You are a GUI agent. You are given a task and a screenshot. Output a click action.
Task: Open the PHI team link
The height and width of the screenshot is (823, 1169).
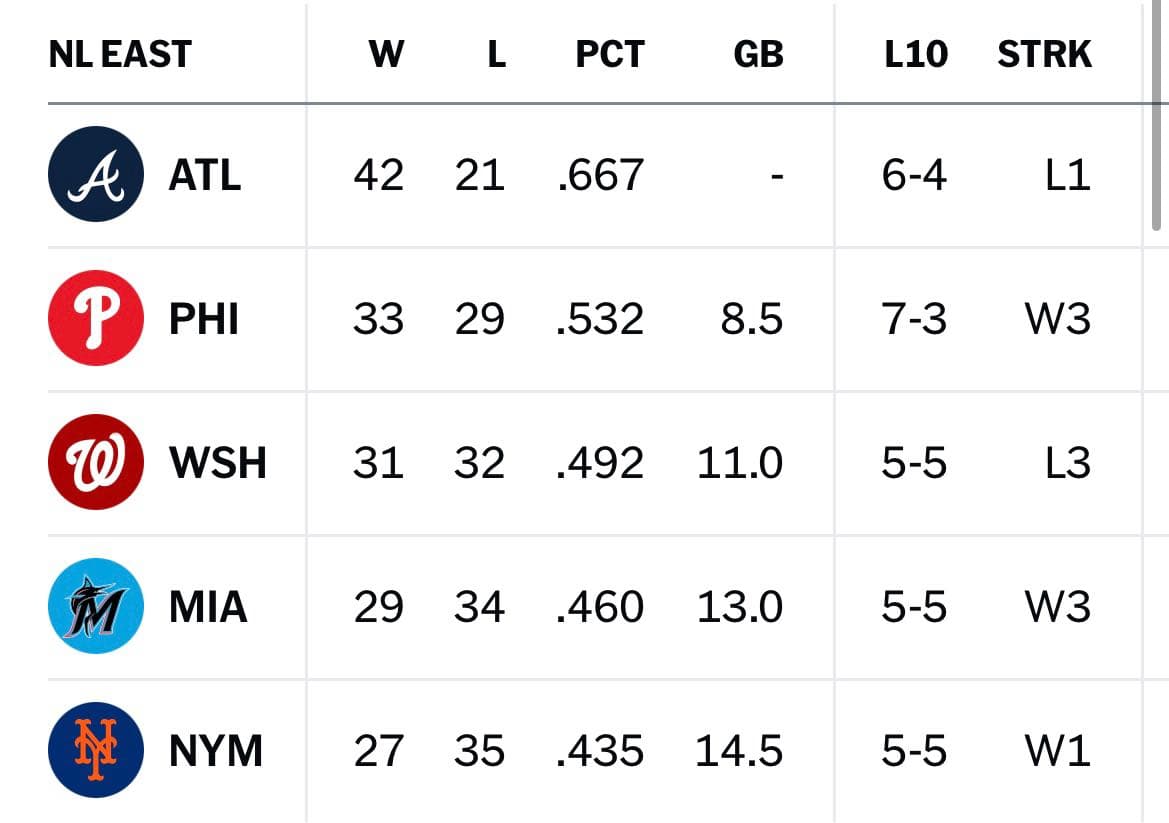tap(204, 320)
